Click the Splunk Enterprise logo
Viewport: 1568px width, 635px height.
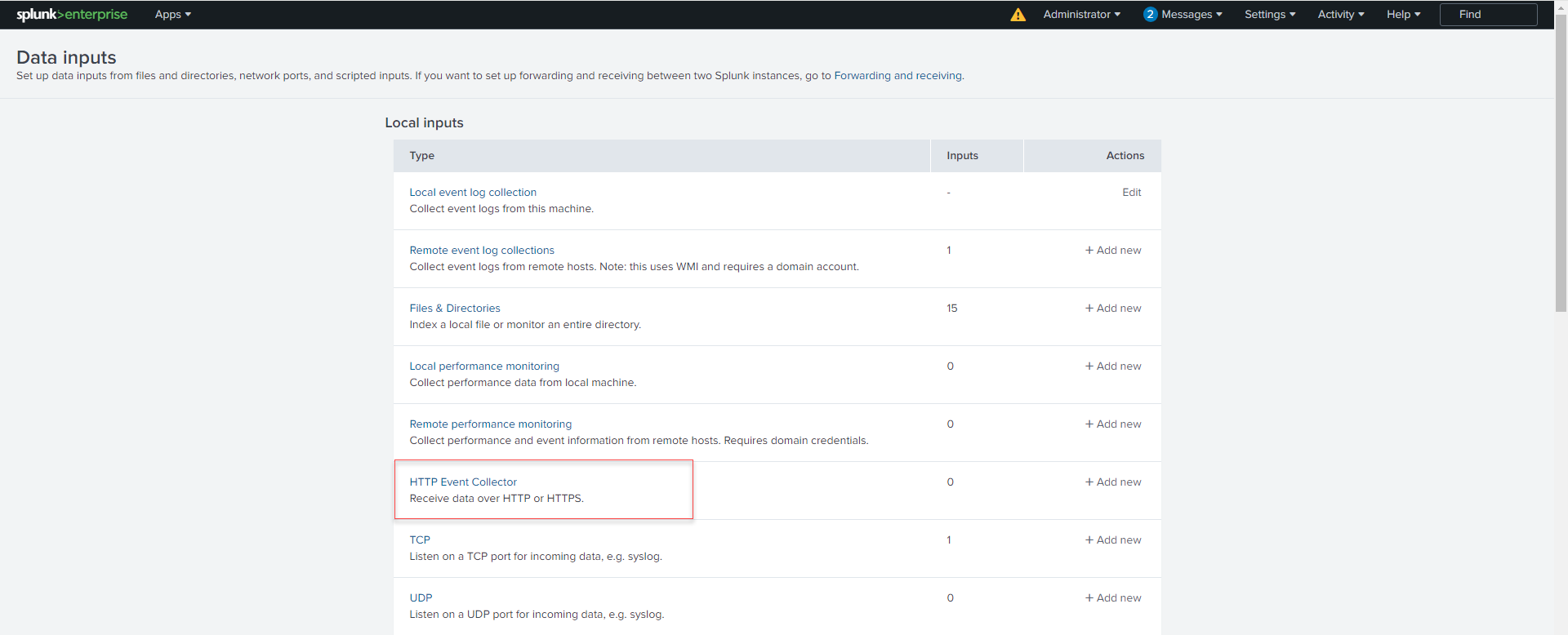point(72,15)
